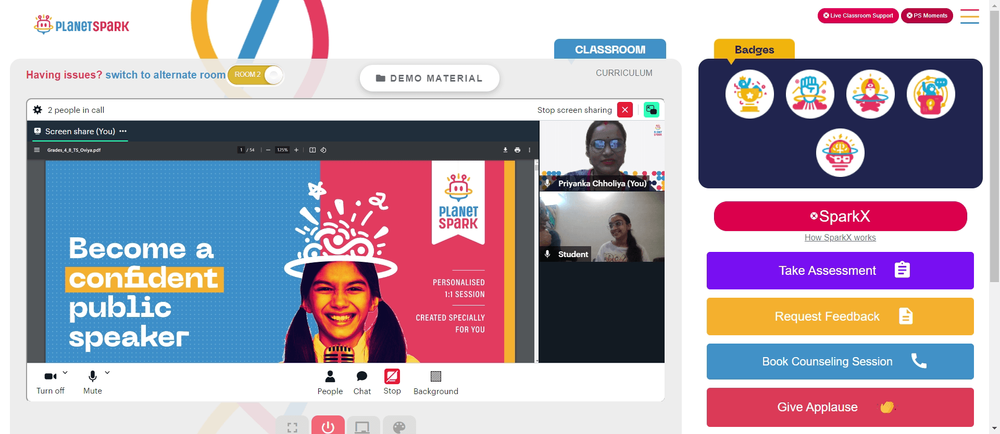Toggle the ROOM 2 switch
1000x434 pixels.
coord(255,75)
